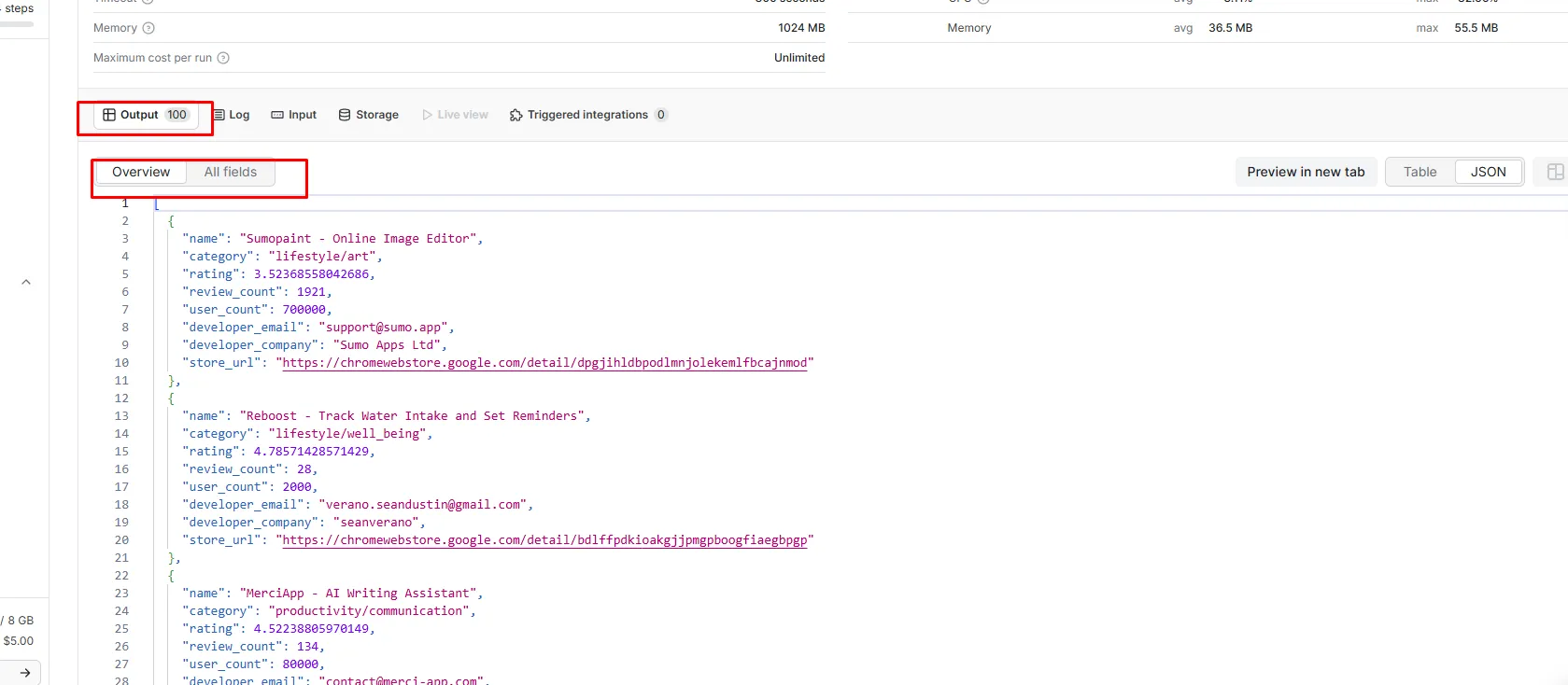Click the Output table icon
Viewport: 1568px width, 685px height.
point(109,115)
